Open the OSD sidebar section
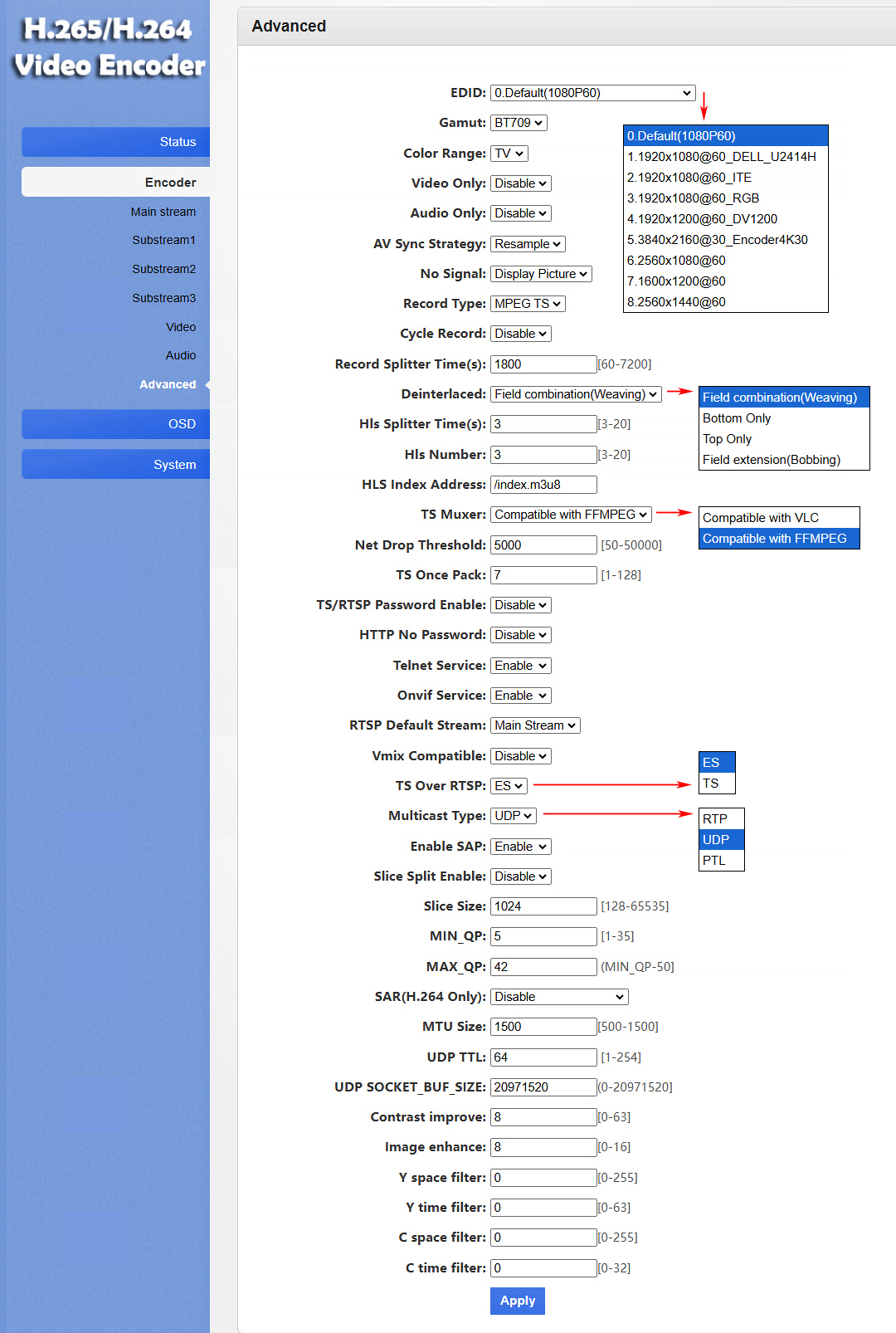The height and width of the screenshot is (1333, 896). (x=115, y=424)
